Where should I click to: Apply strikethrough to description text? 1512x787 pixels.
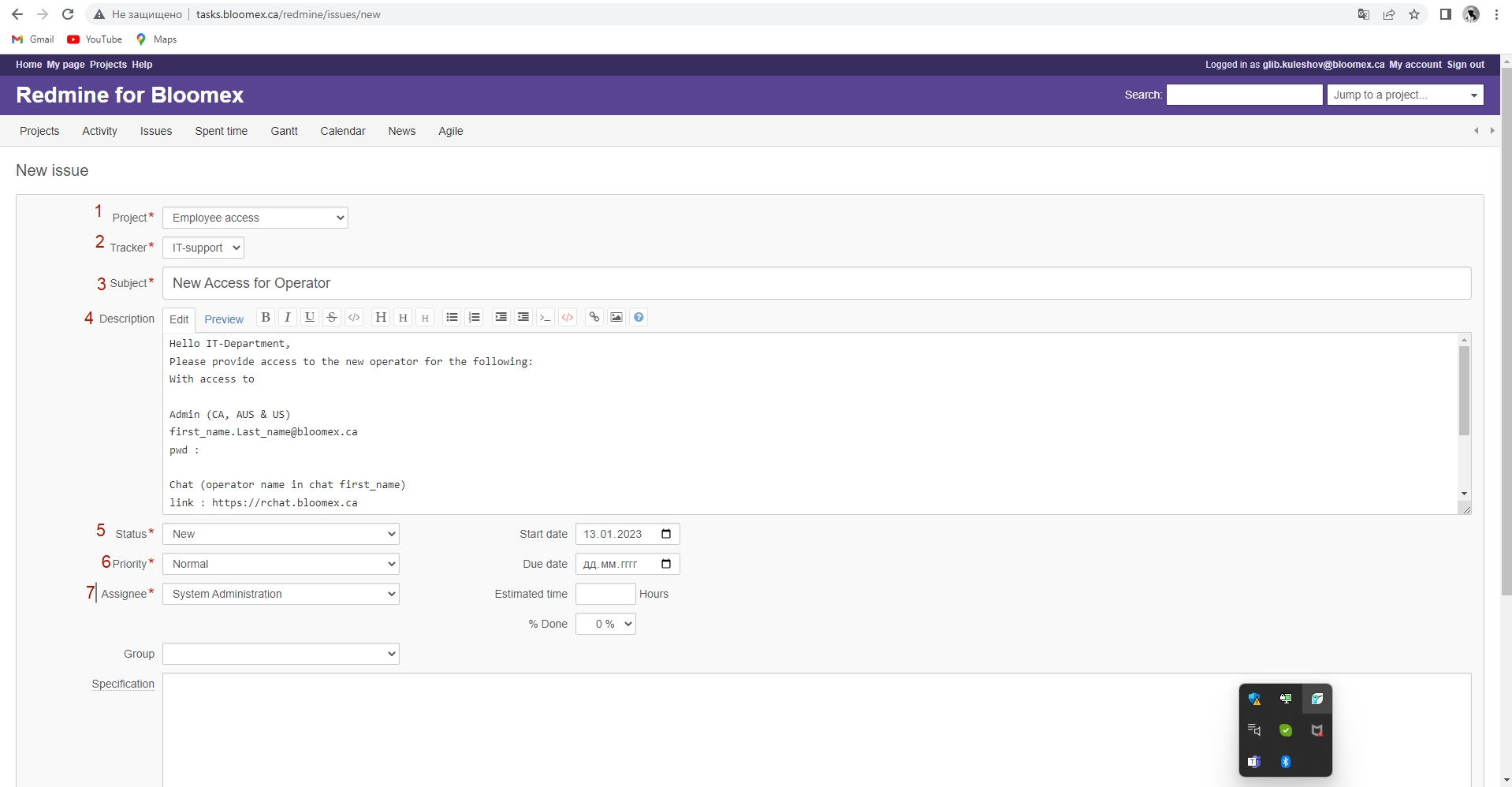(x=332, y=317)
